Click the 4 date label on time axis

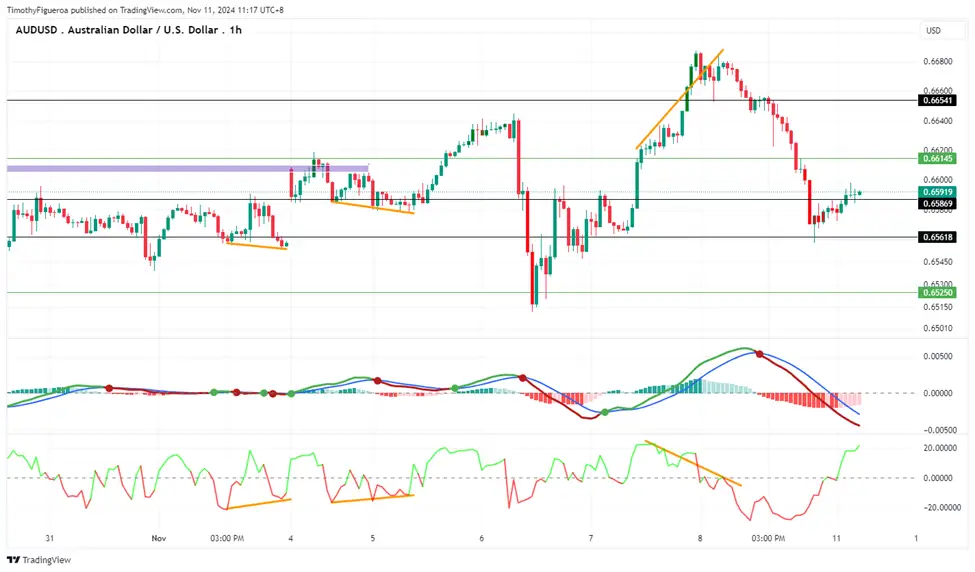point(291,538)
